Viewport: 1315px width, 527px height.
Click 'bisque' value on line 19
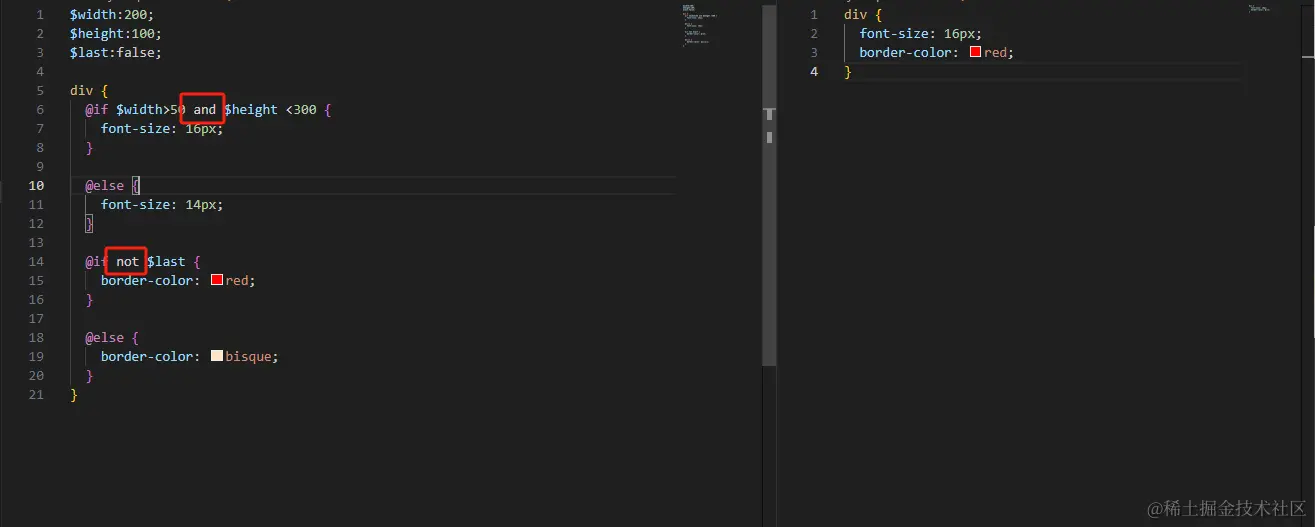tap(248, 356)
